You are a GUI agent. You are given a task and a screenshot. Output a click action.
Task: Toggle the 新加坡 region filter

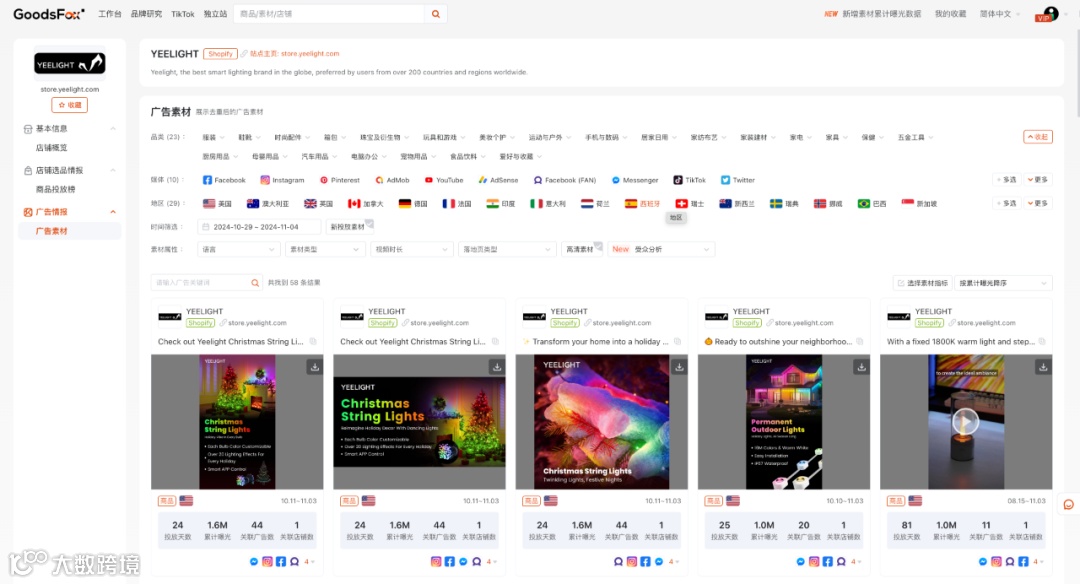[920, 204]
